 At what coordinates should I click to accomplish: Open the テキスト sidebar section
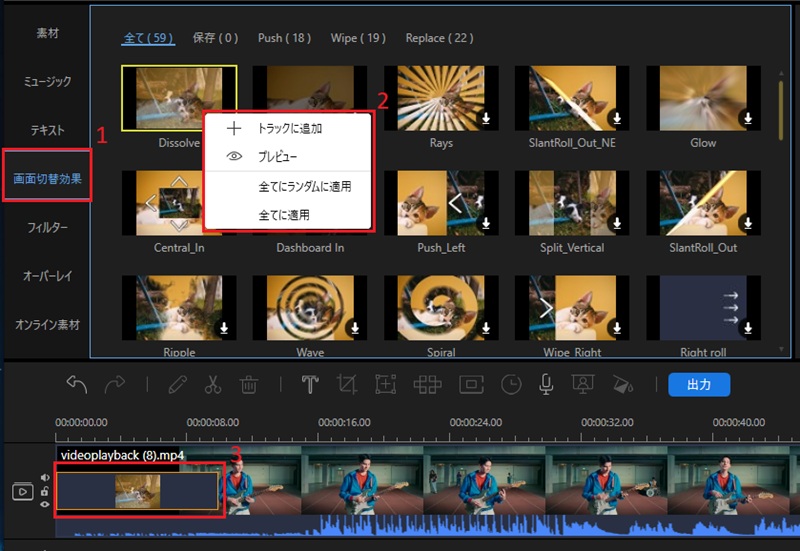47,131
